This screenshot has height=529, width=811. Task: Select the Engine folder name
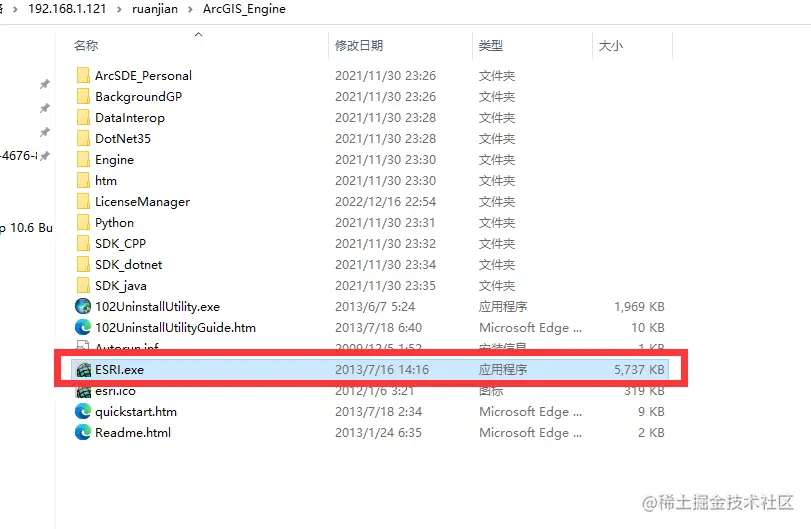coord(114,160)
